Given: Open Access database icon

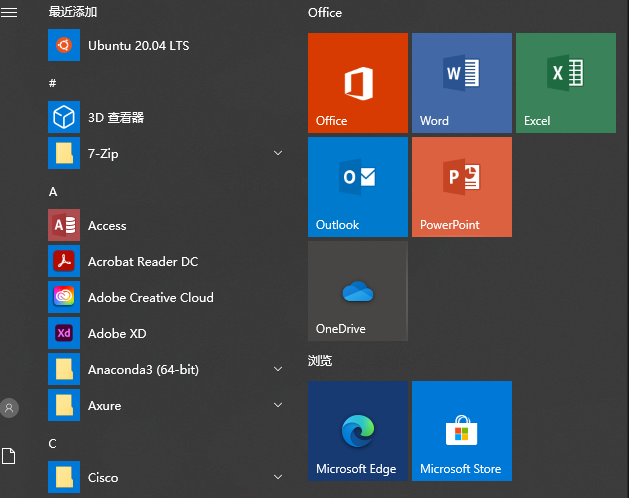Looking at the screenshot, I should (x=64, y=225).
